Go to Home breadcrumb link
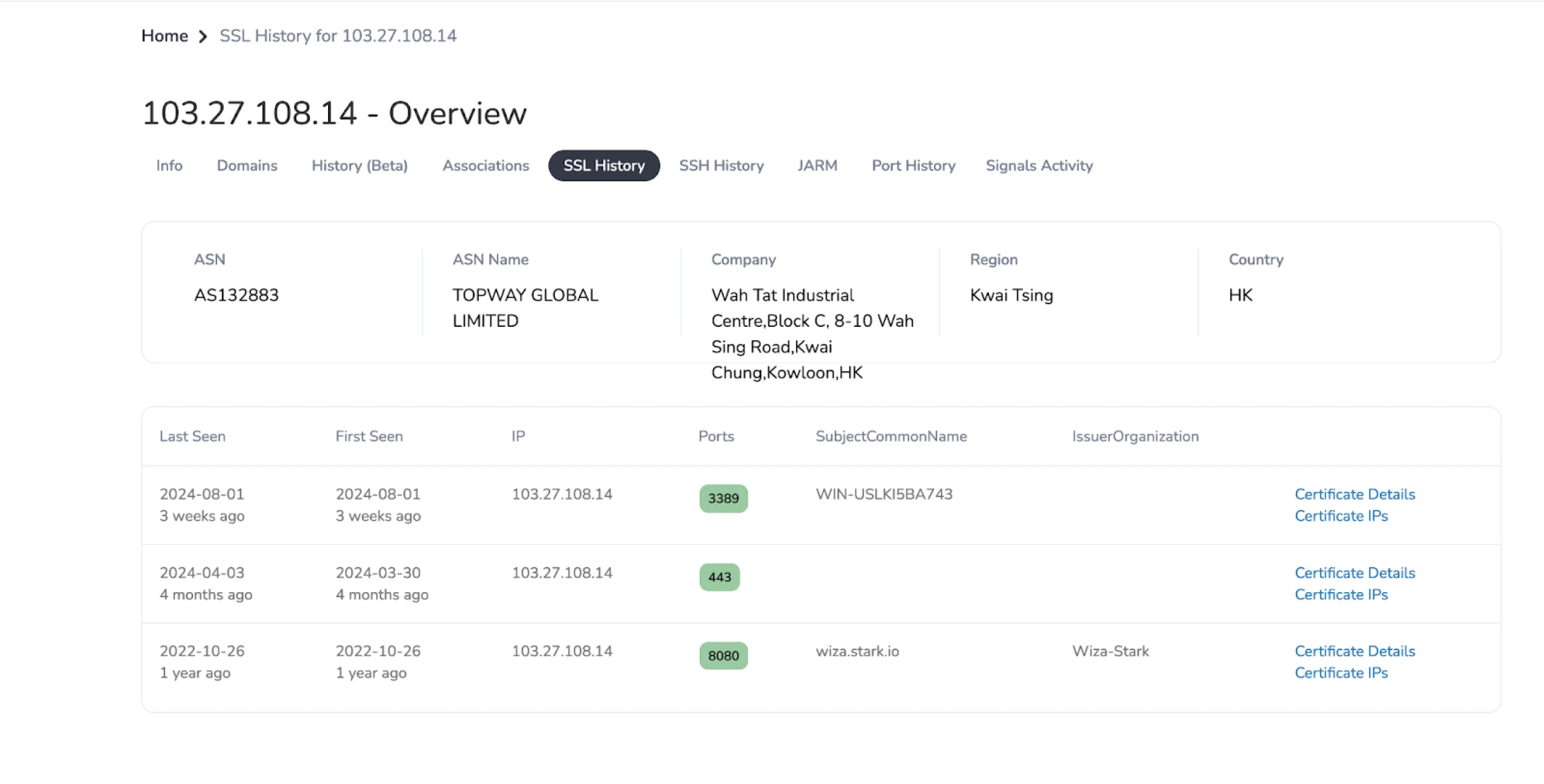 (165, 36)
